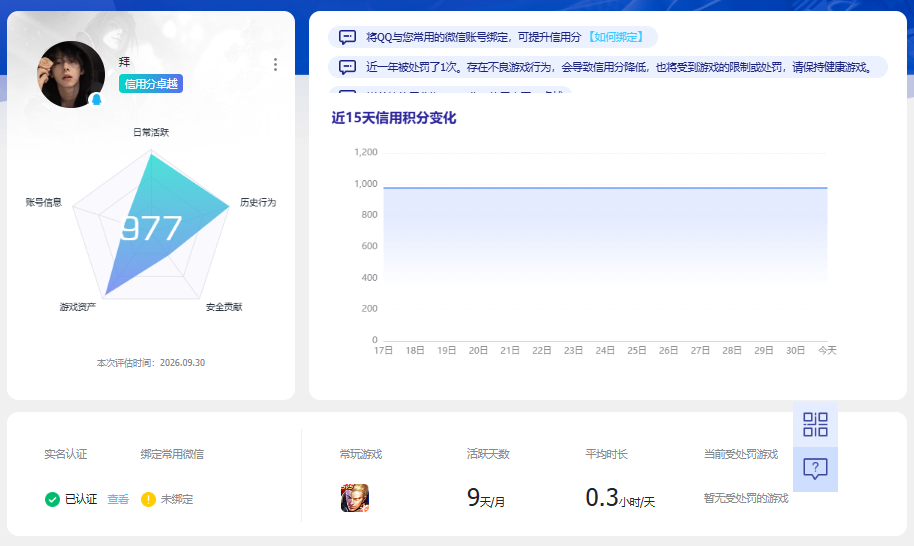
Task: Click the 9天/月 active days value
Action: click(486, 498)
